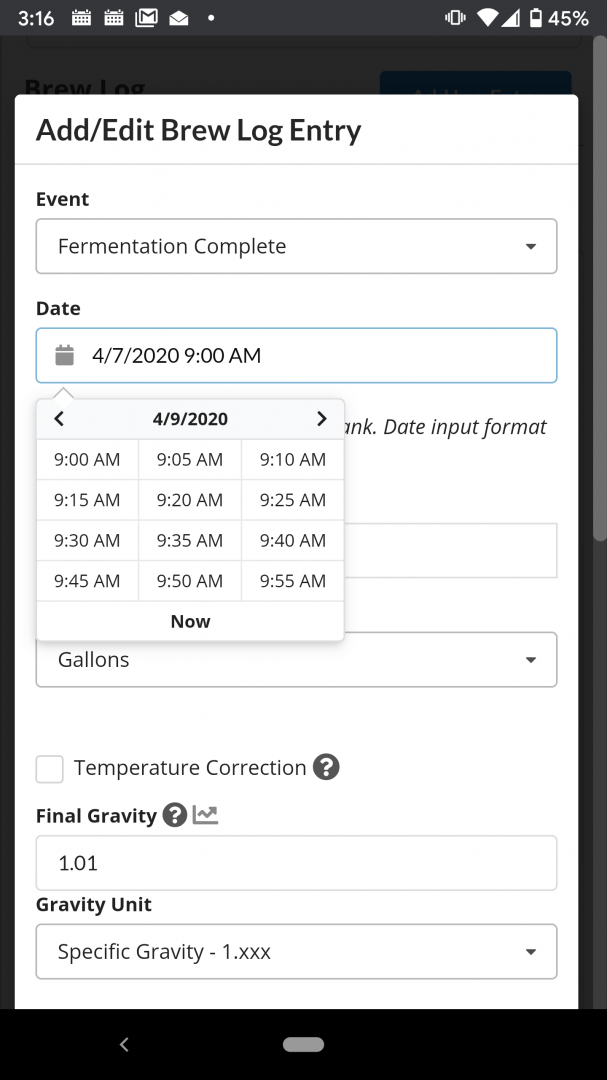The width and height of the screenshot is (607, 1080).
Task: Click the Final Gravity input field
Action: coord(296,863)
